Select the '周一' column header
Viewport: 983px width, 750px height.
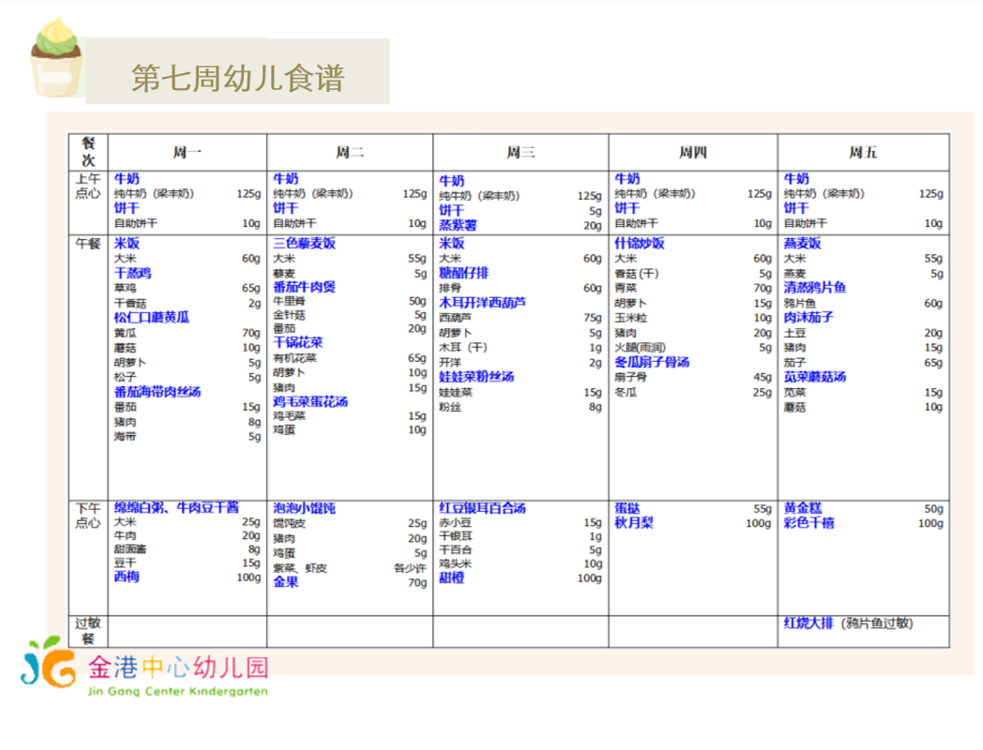pos(187,152)
